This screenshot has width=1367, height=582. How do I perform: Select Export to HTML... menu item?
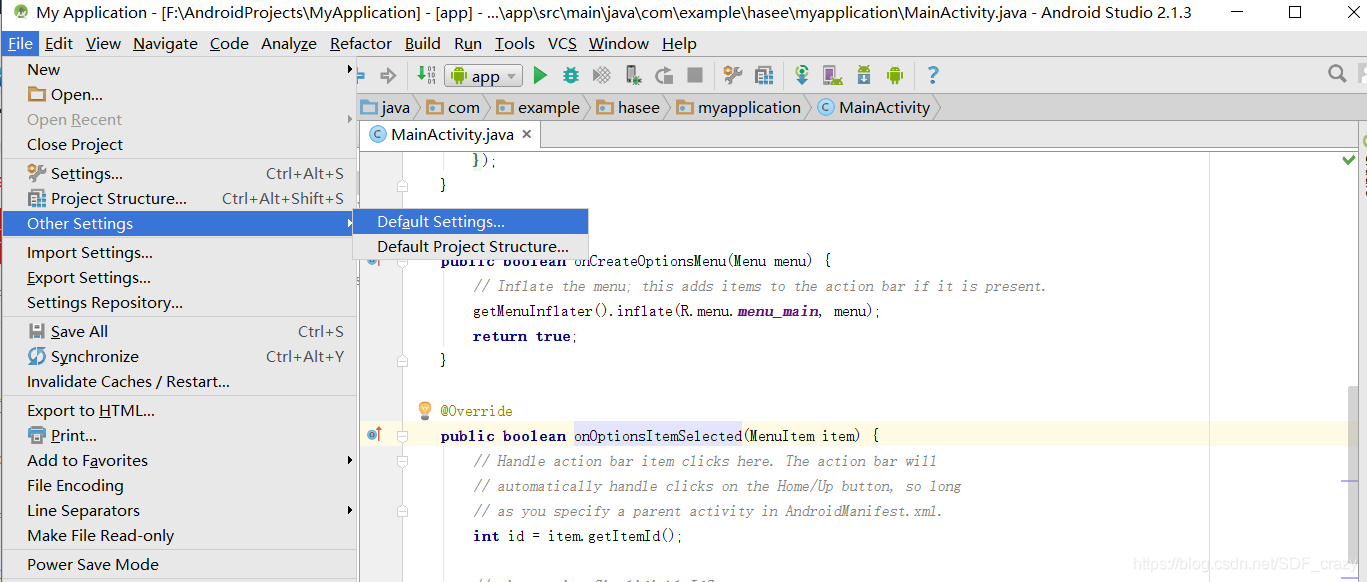pyautogui.click(x=180, y=411)
